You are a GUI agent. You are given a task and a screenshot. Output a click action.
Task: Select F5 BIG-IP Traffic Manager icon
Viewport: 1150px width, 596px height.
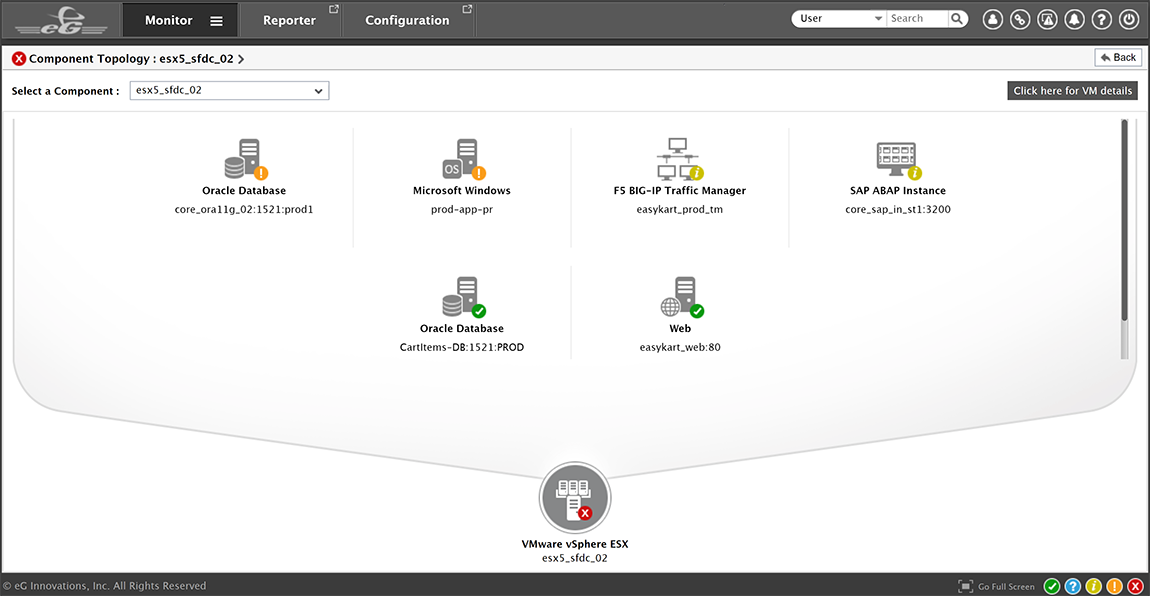pos(680,159)
